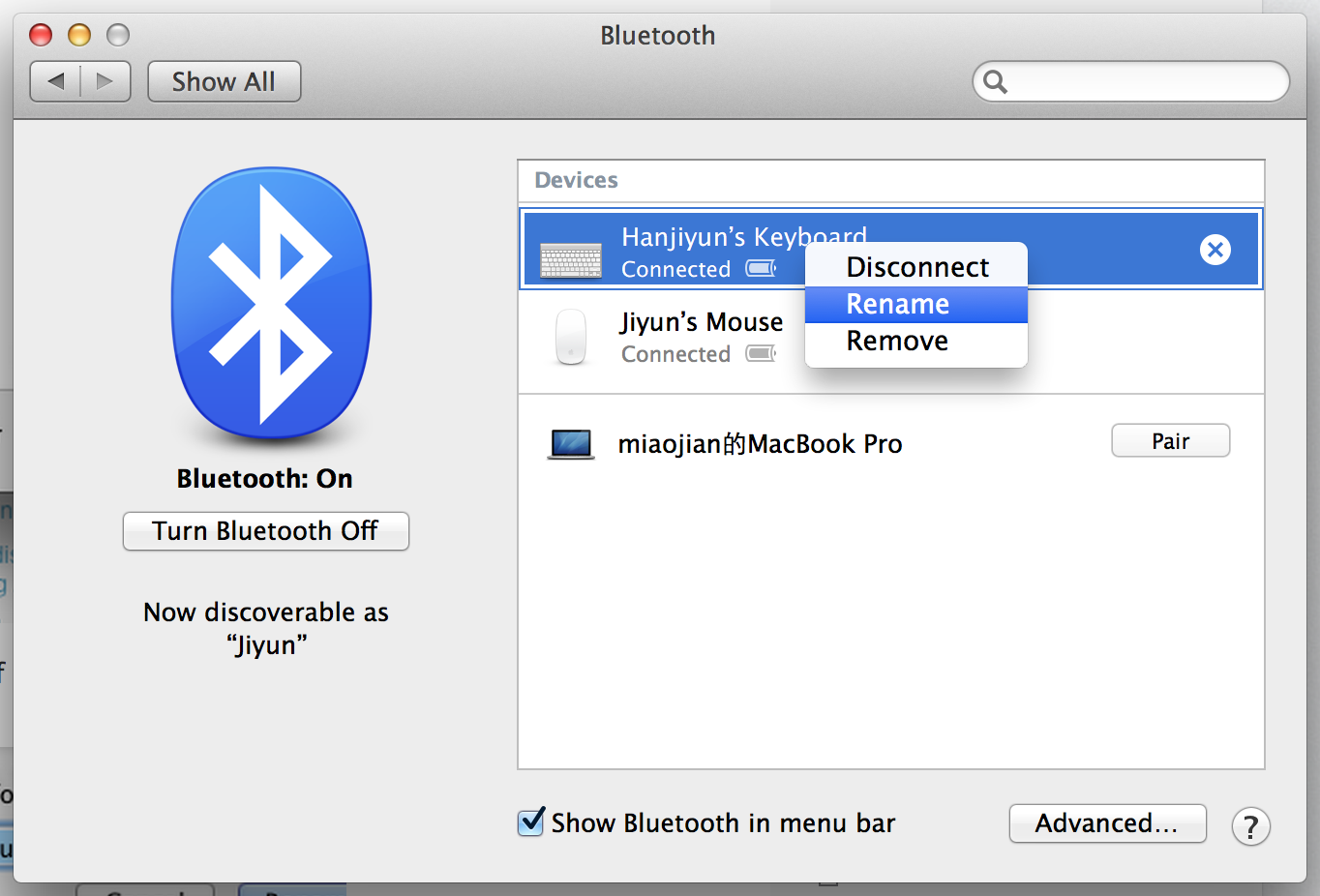Click the mouse's Connected status text
1320x896 pixels.
coord(675,354)
